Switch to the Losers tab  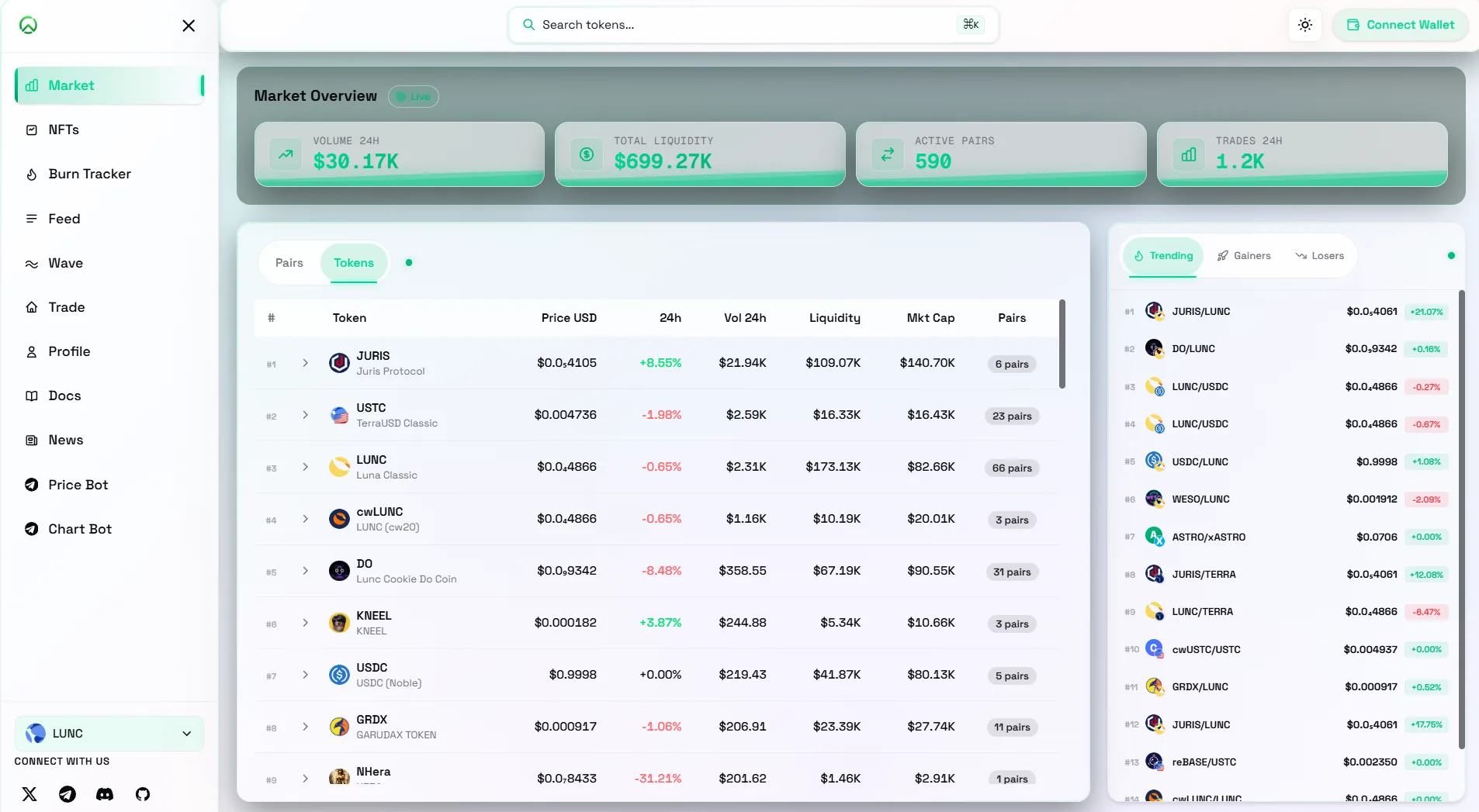coord(1320,256)
